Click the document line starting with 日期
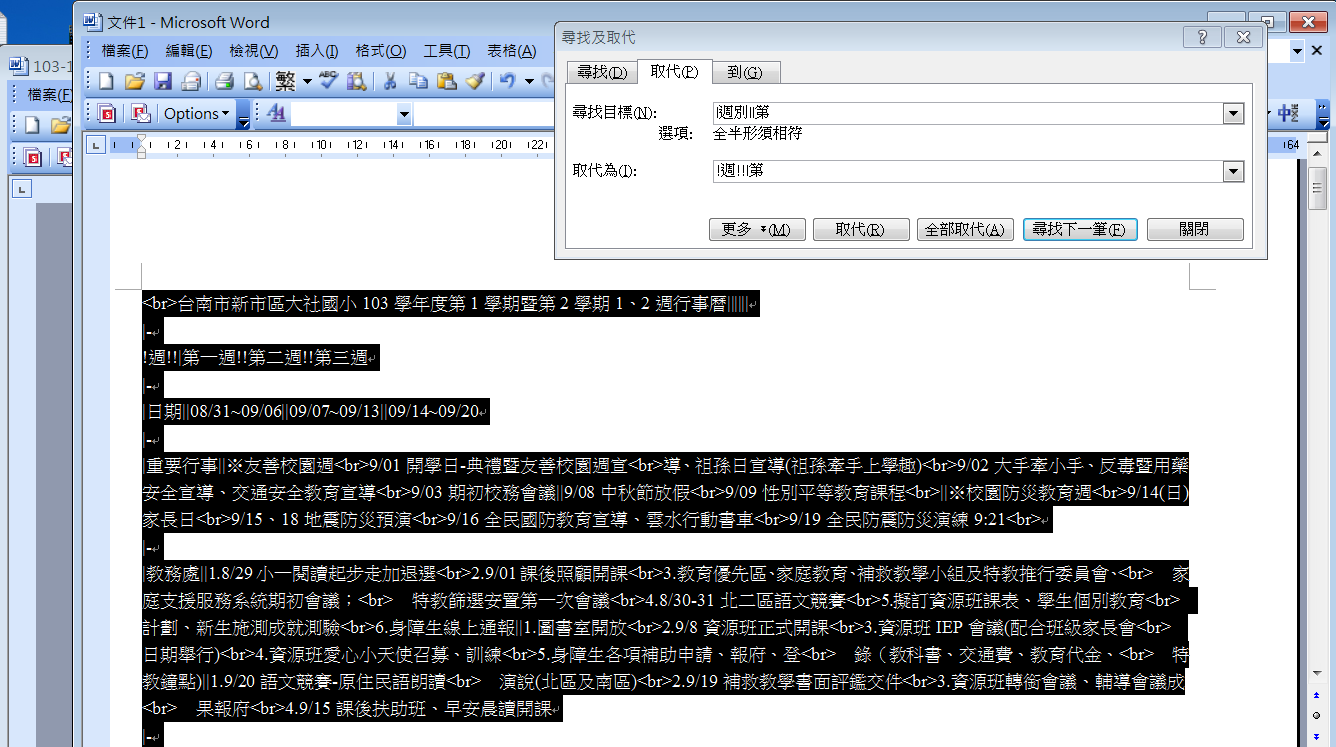Image resolution: width=1336 pixels, height=747 pixels. [316, 411]
